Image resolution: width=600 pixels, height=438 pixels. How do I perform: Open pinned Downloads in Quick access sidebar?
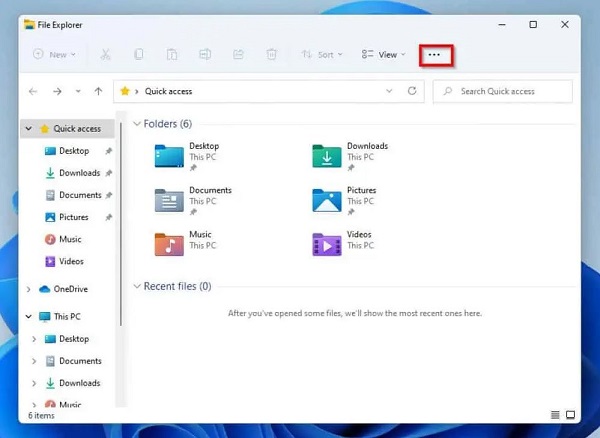tap(79, 173)
